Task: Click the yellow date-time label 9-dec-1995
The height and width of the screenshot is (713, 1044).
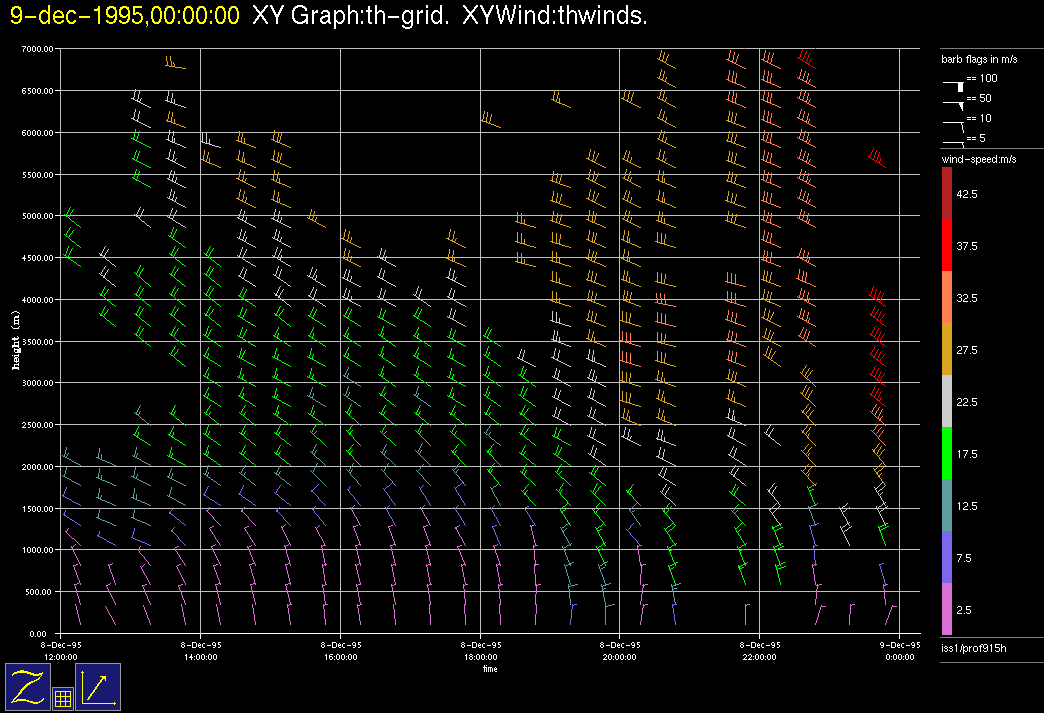Action: tap(126, 16)
